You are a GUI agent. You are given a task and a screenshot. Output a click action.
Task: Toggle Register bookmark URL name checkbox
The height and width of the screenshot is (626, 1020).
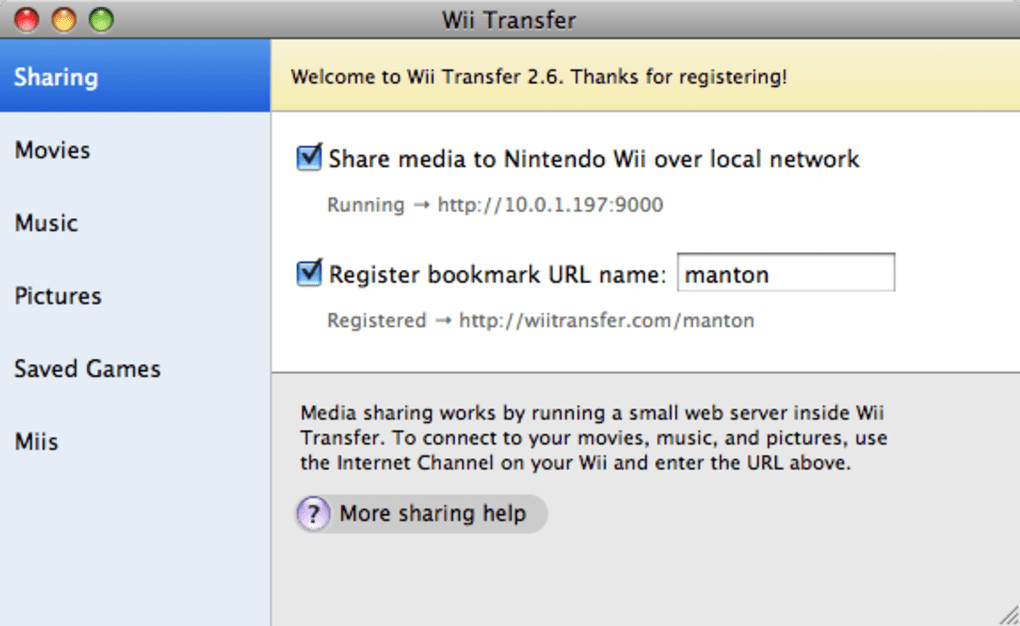tap(310, 273)
